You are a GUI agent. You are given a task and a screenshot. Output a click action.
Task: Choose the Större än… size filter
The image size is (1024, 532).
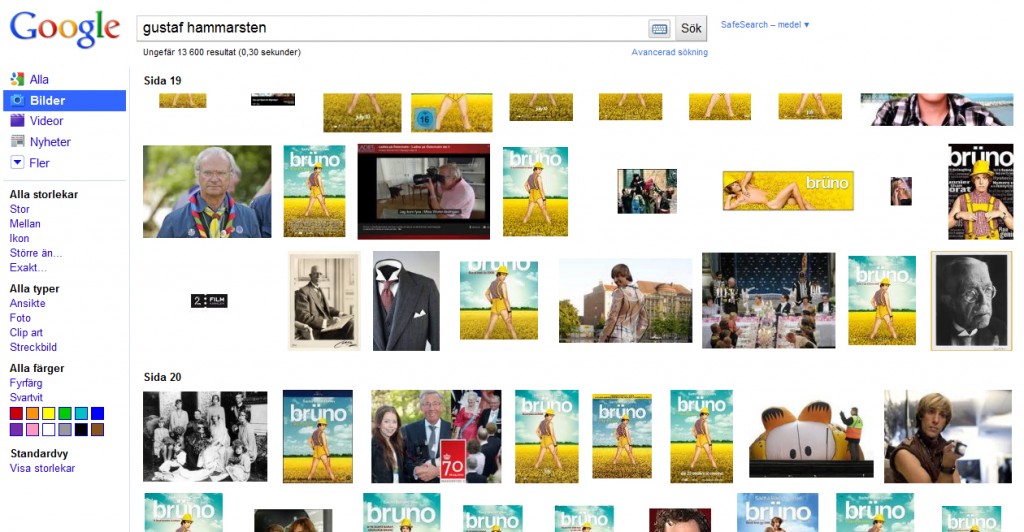[x=36, y=253]
